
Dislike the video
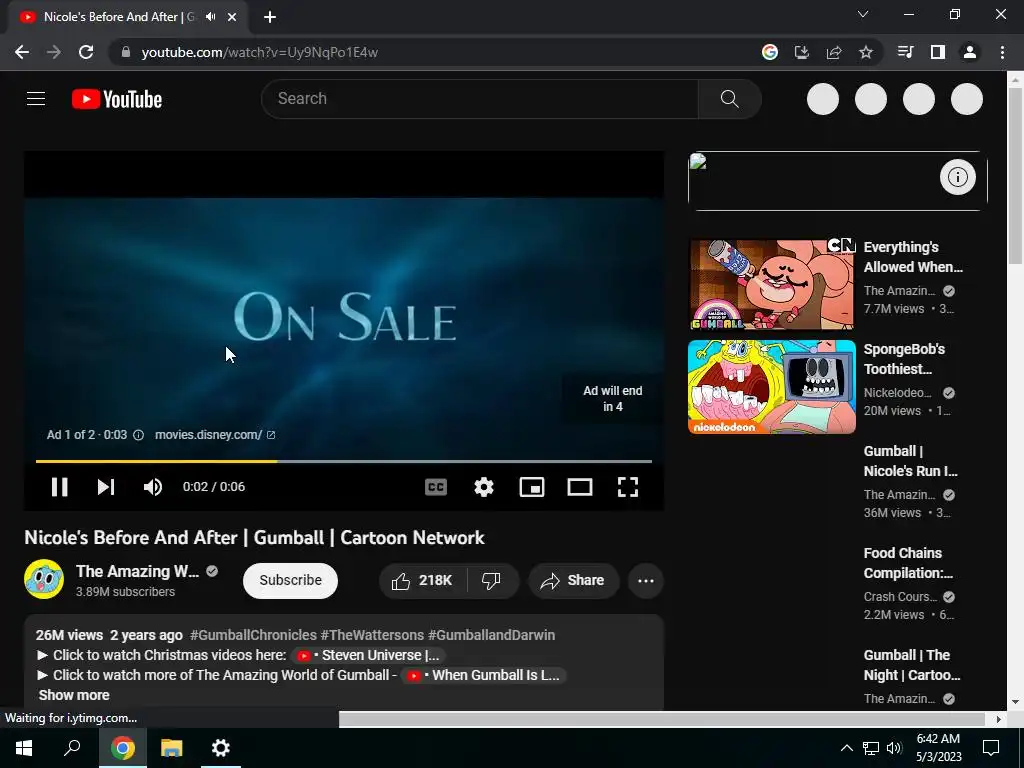pos(491,581)
